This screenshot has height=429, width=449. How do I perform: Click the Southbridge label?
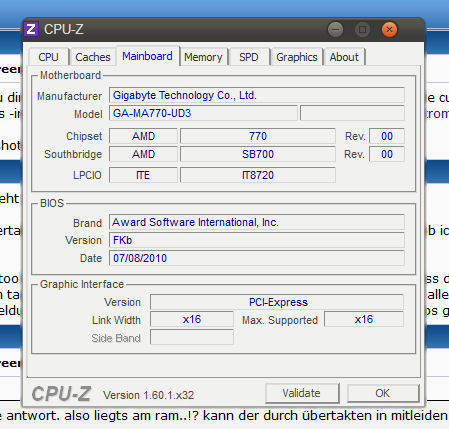click(73, 154)
